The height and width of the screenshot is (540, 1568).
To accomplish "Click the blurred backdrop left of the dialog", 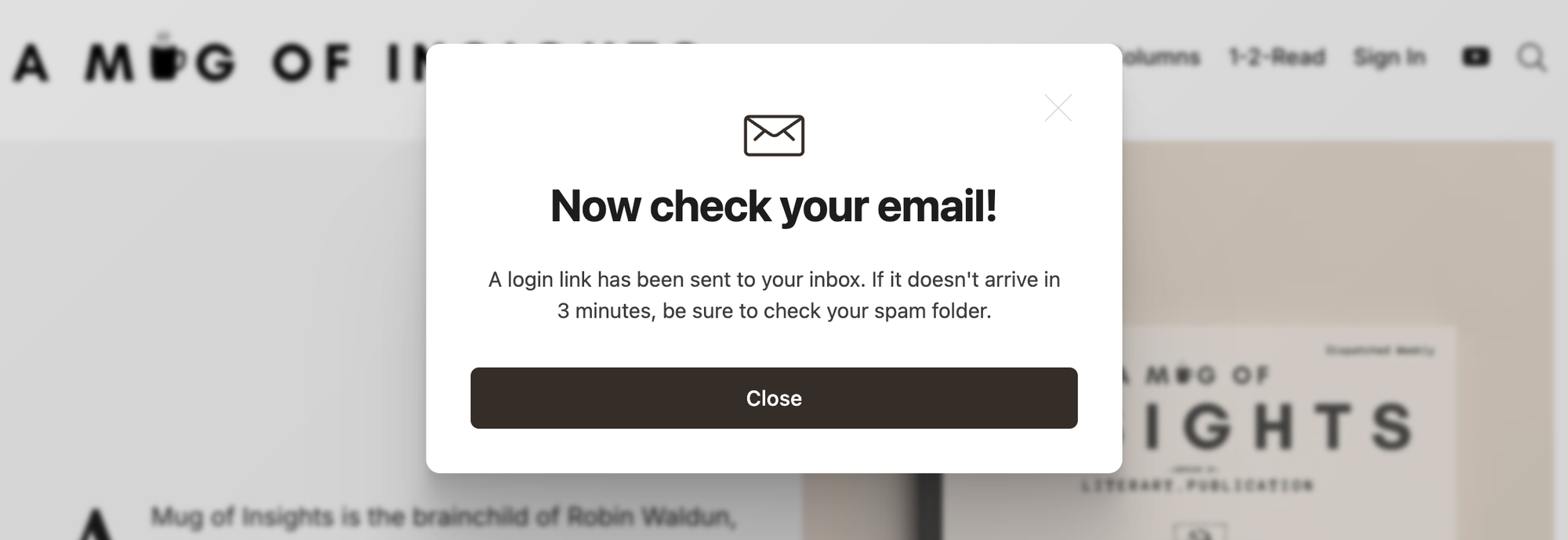I will [x=212, y=313].
